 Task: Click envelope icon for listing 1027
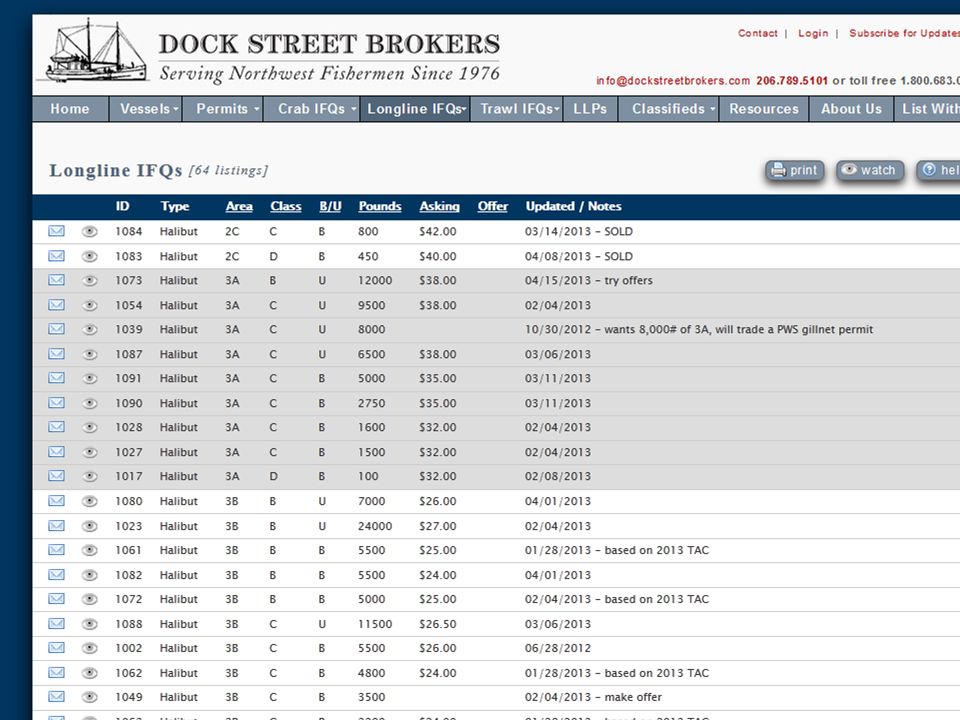coord(56,451)
